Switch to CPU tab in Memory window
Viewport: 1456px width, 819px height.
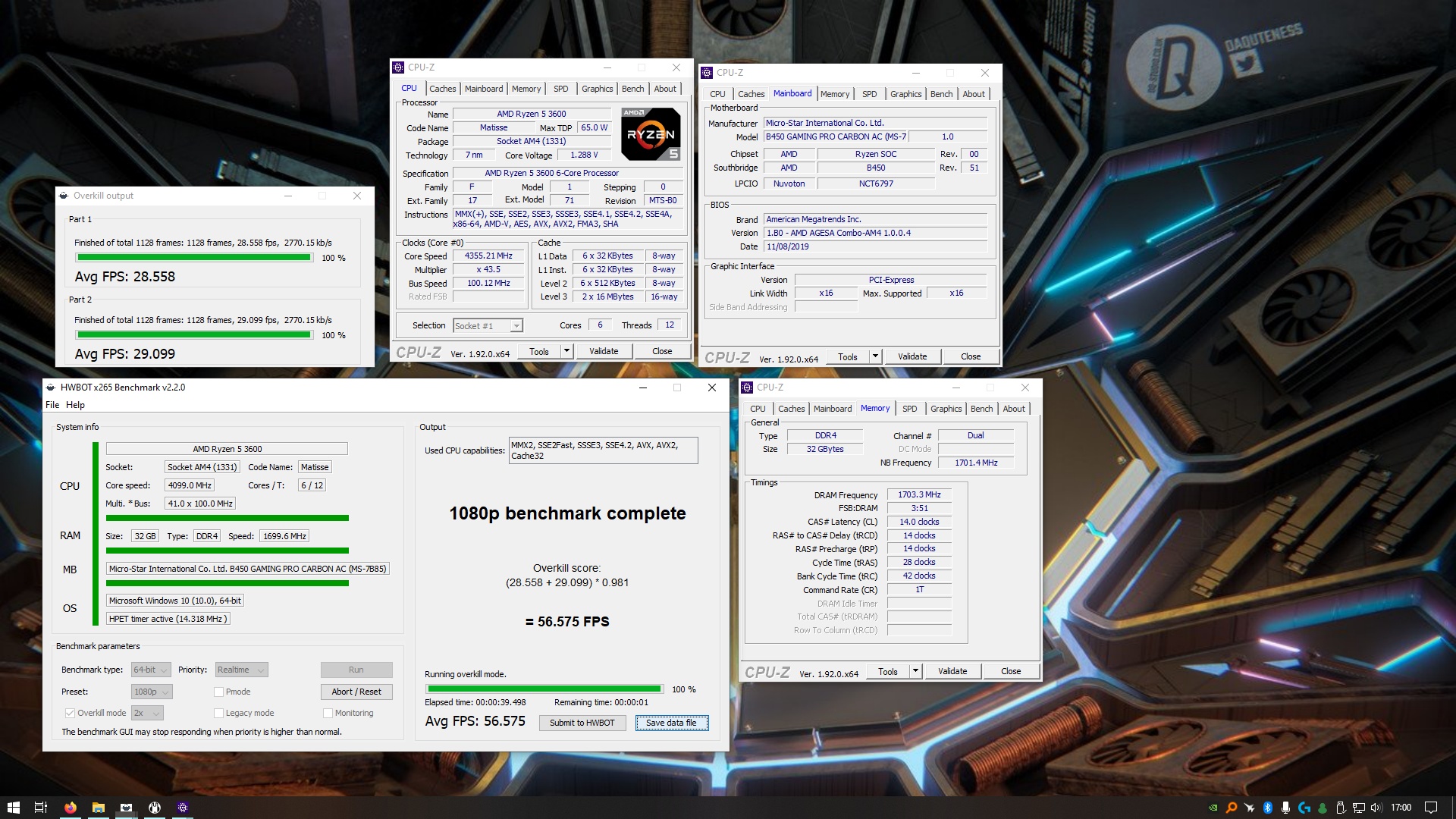[758, 409]
